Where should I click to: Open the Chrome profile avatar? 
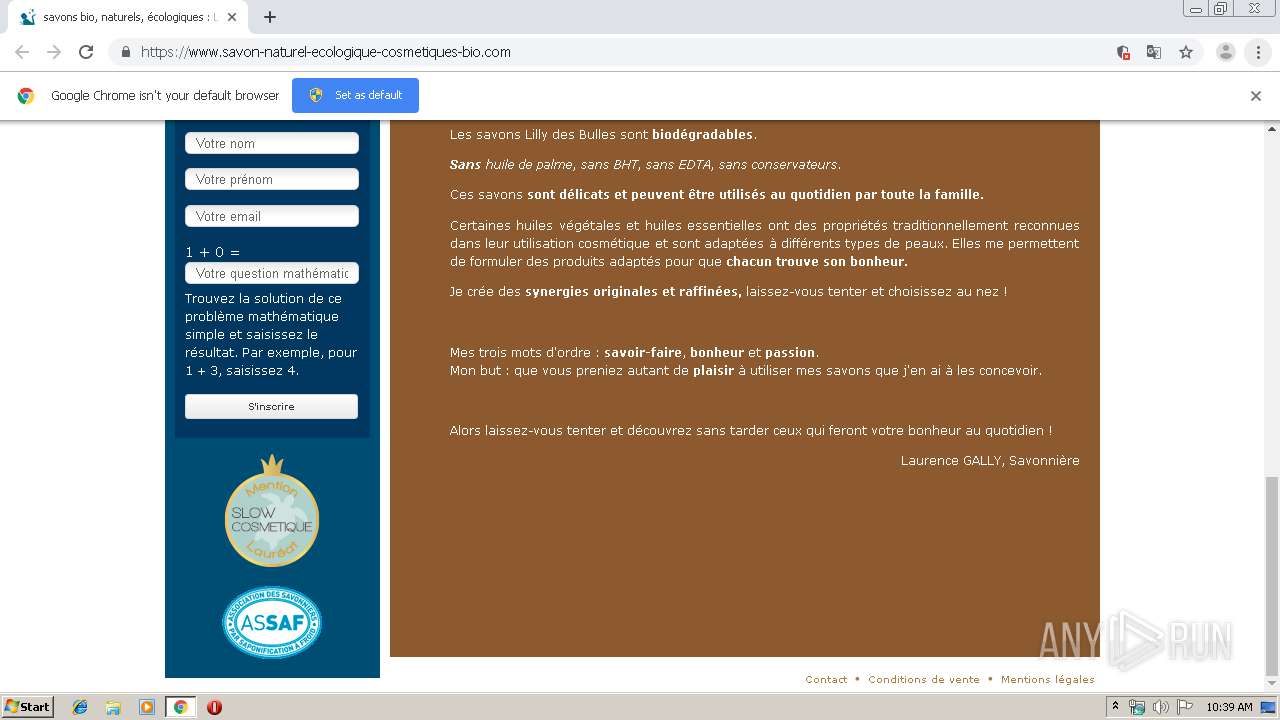[1226, 52]
